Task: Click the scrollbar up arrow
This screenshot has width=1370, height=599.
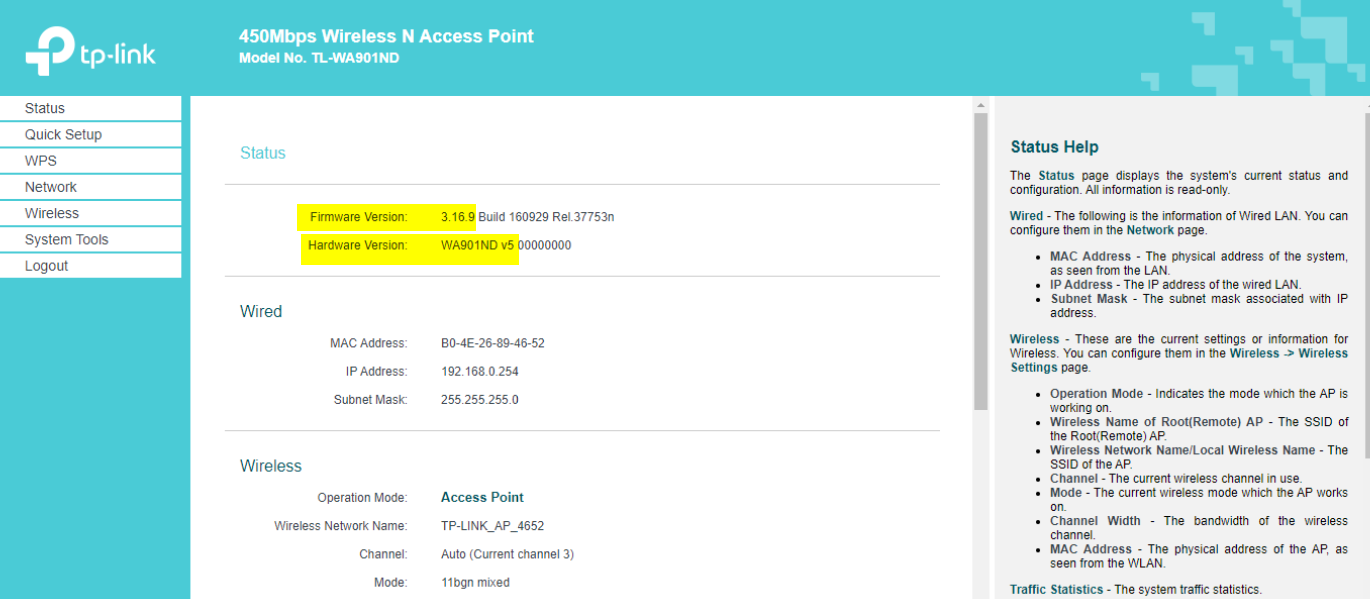Action: (980, 104)
